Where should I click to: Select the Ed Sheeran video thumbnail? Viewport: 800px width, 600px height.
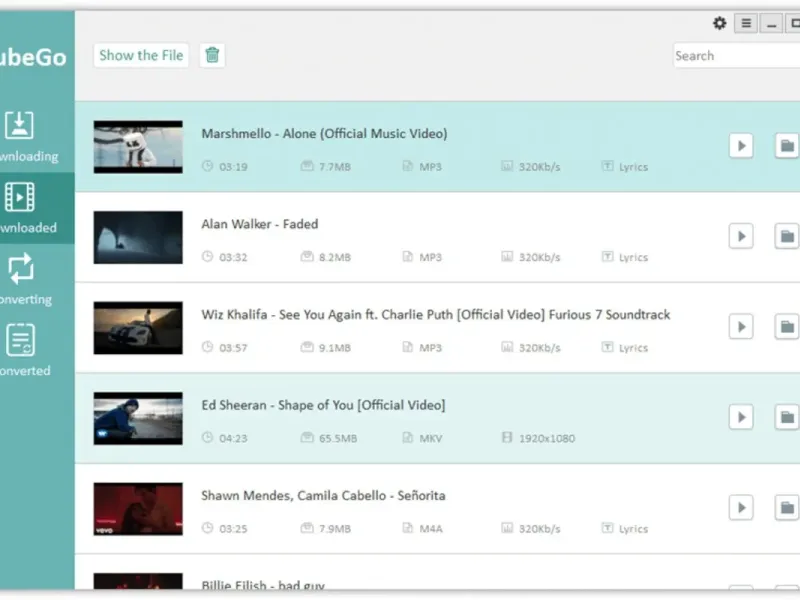click(138, 418)
